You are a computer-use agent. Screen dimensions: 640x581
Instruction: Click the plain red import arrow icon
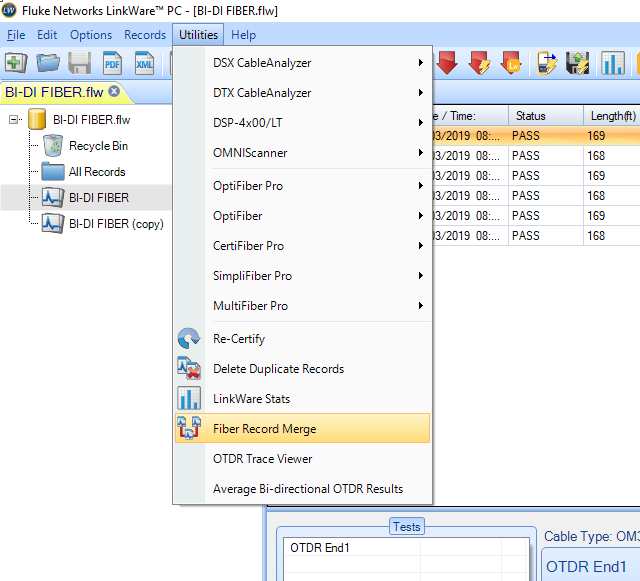click(447, 63)
